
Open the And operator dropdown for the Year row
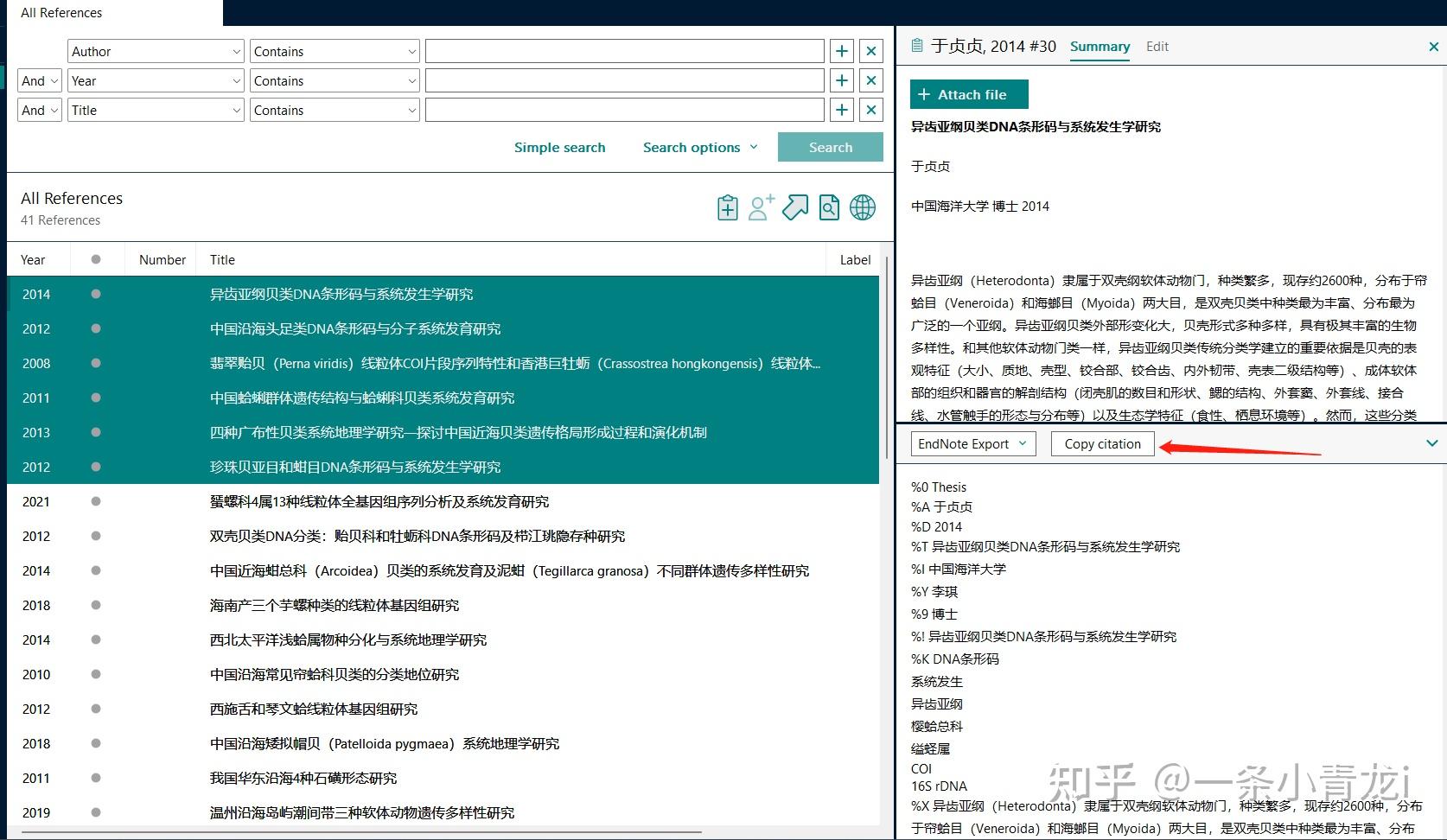pos(40,81)
